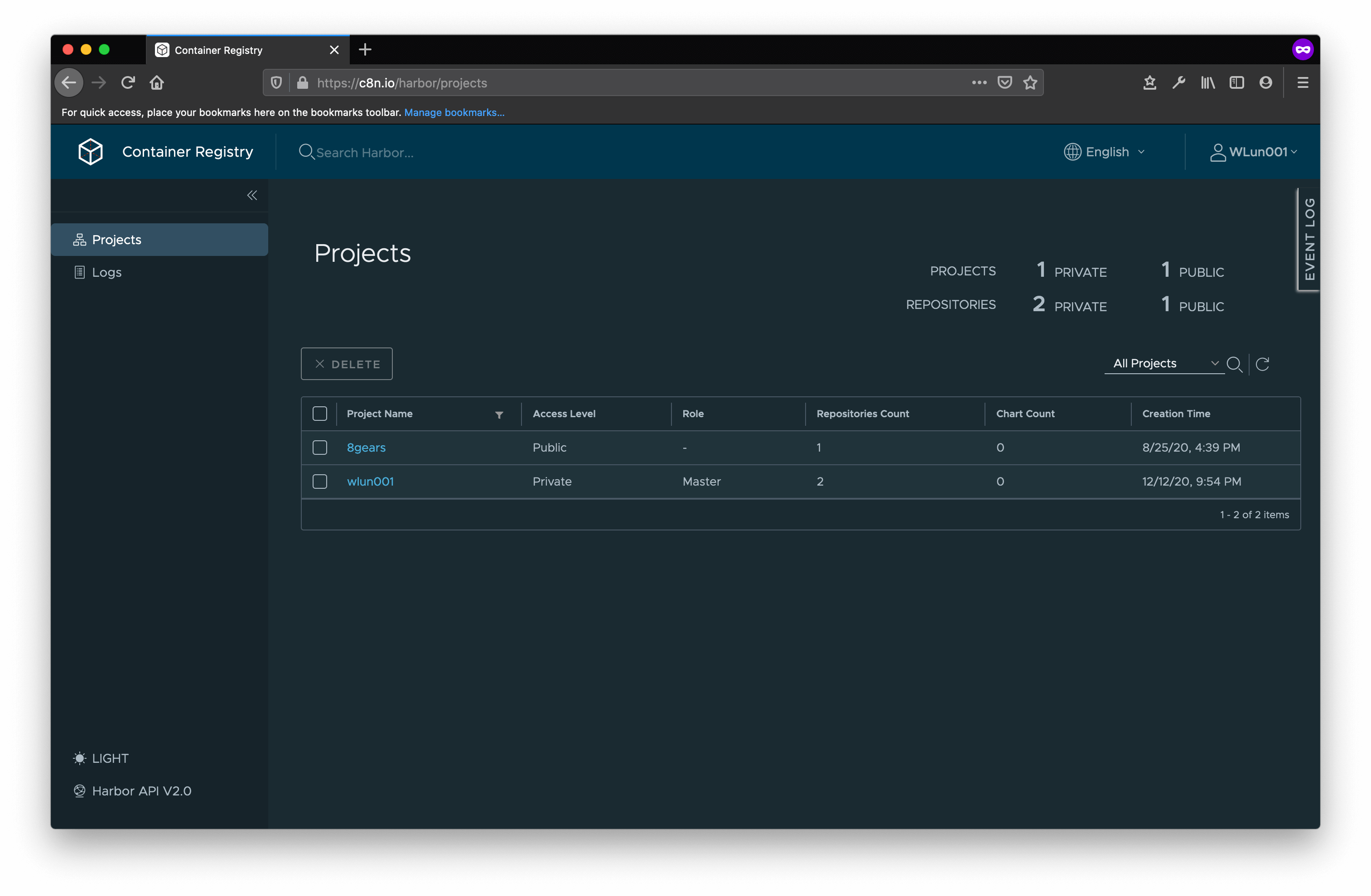The height and width of the screenshot is (896, 1371).
Task: Check the wlun001 row checkbox
Action: 320,482
